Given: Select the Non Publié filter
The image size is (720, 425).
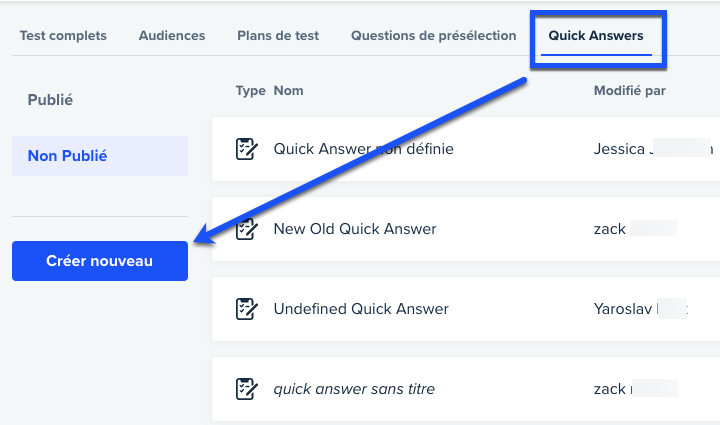Looking at the screenshot, I should pyautogui.click(x=100, y=156).
